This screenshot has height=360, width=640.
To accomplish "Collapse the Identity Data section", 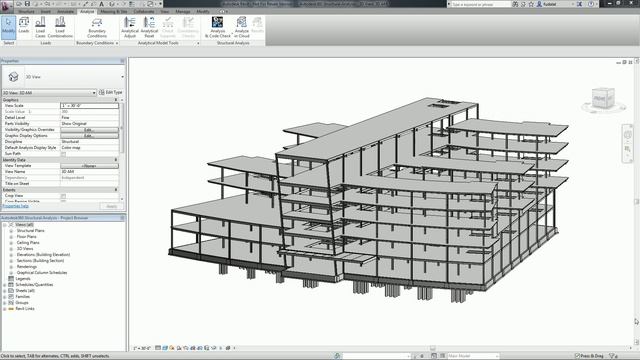I will coord(116,160).
